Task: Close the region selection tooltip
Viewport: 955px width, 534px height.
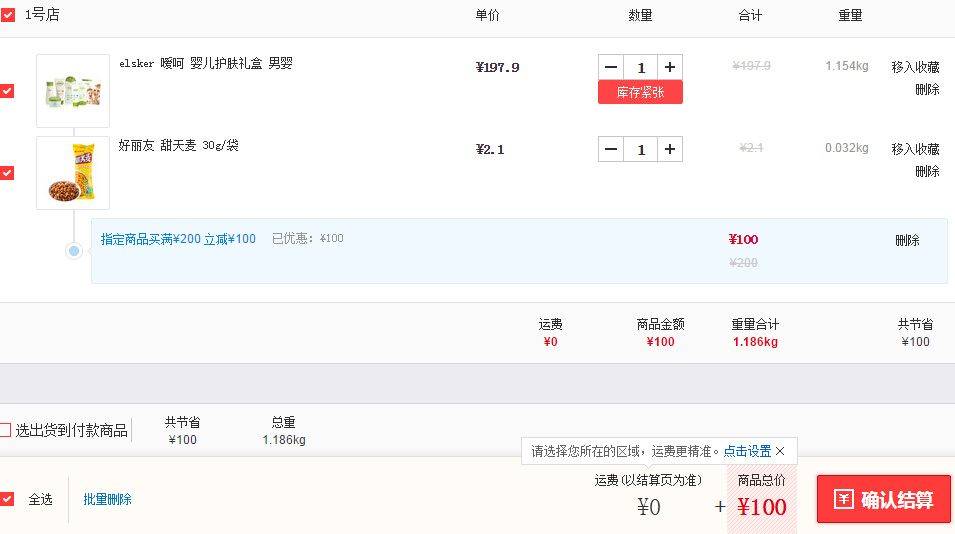Action: [x=781, y=451]
